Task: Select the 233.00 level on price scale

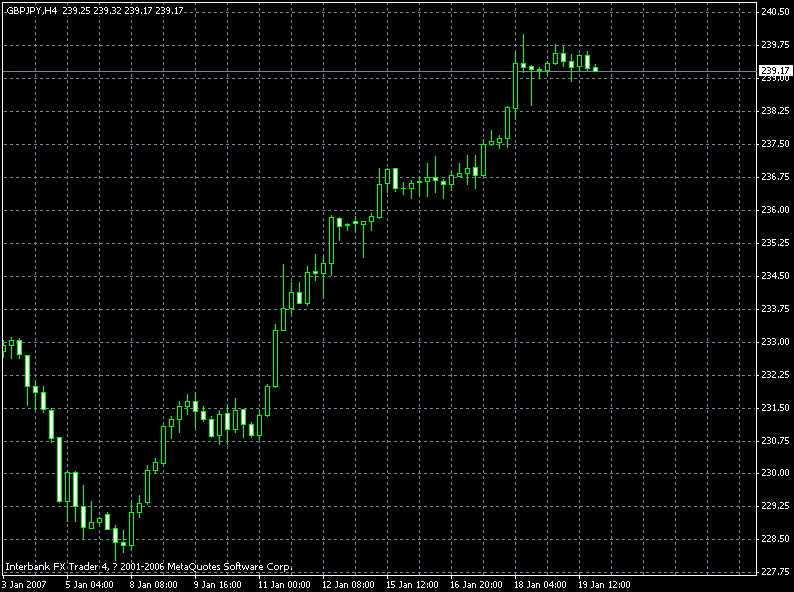Action: (x=773, y=342)
